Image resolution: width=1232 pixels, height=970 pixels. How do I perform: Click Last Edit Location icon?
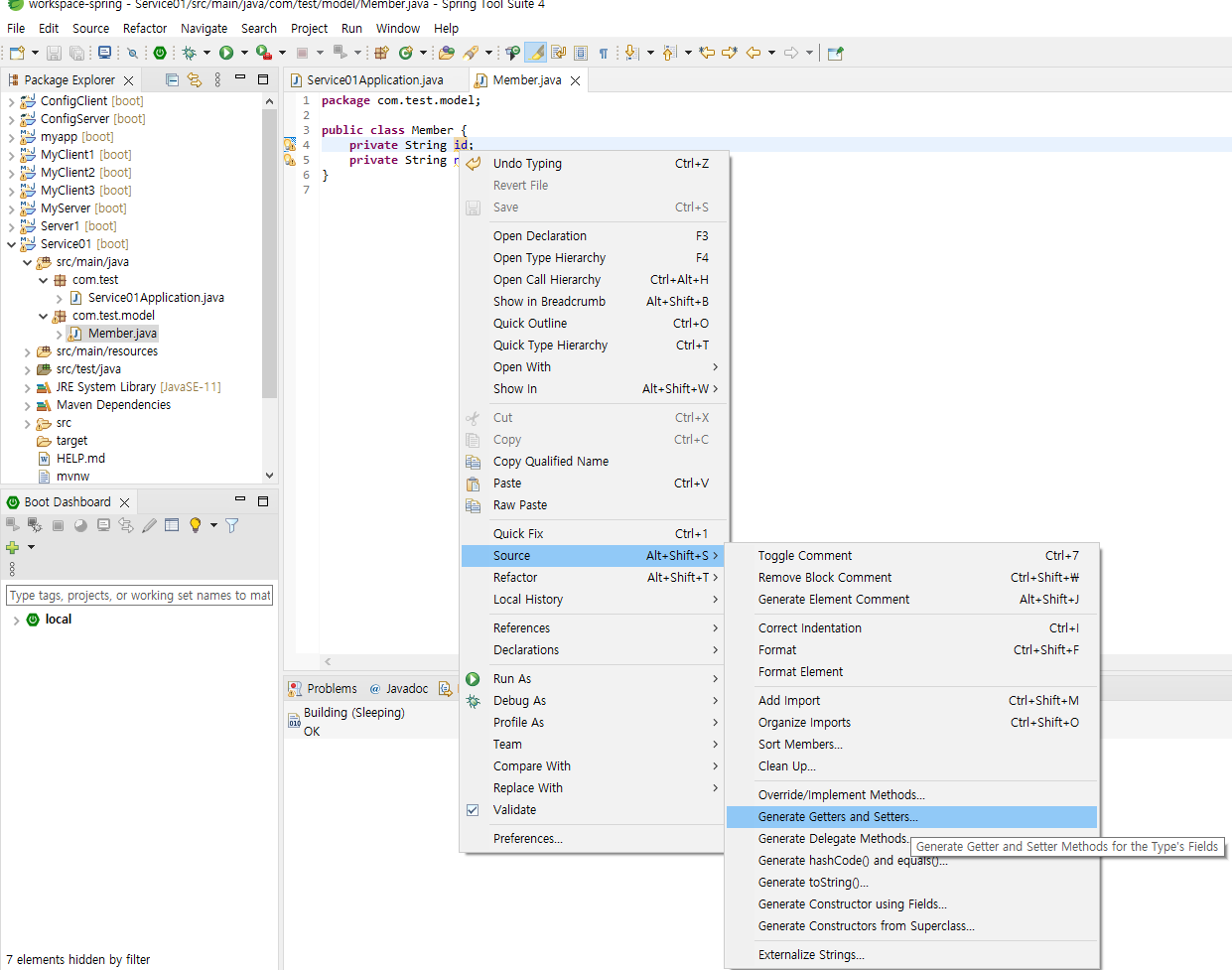(x=707, y=53)
